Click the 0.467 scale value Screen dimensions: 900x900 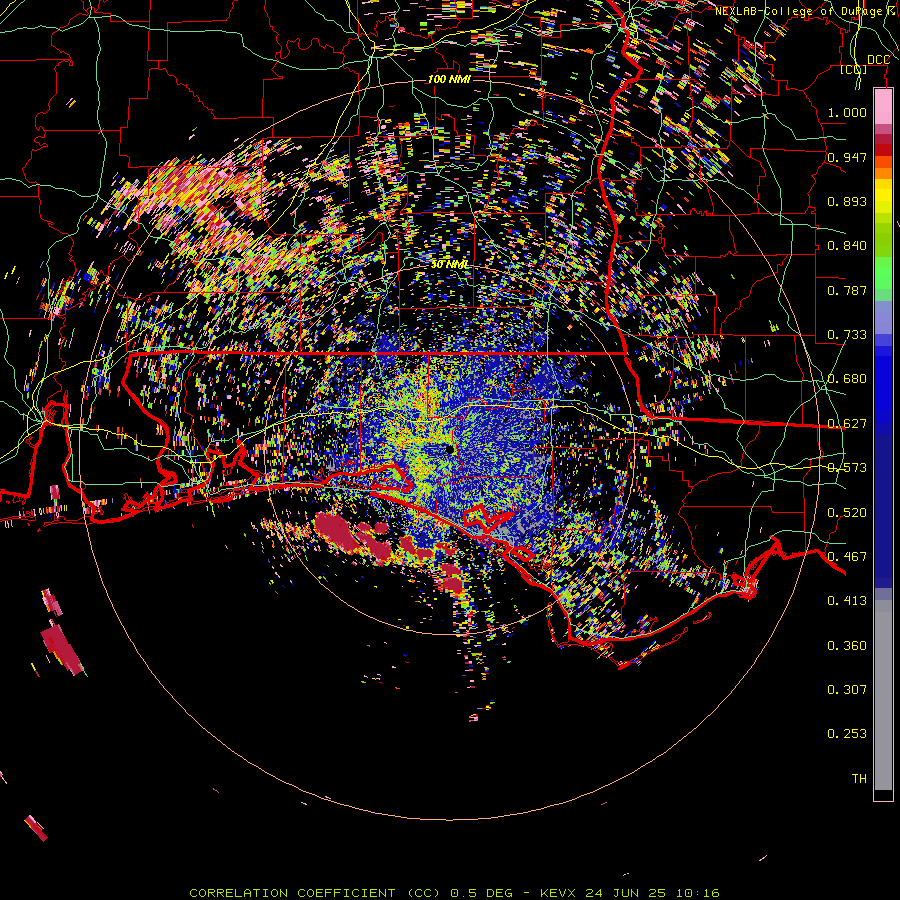(847, 557)
